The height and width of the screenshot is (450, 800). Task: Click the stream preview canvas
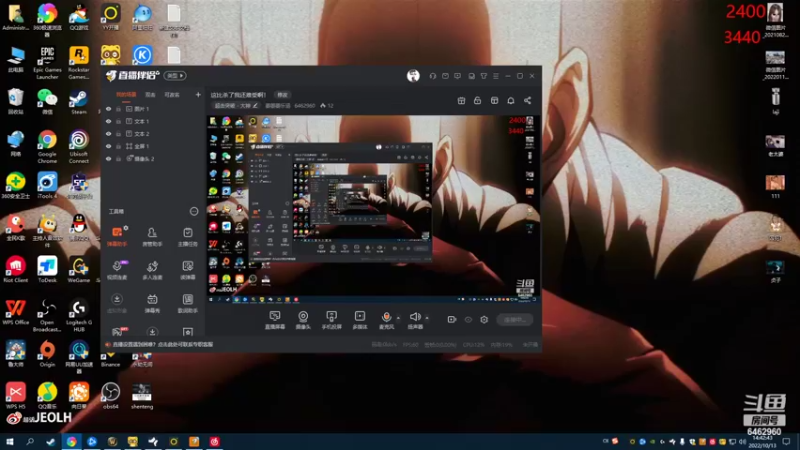pos(373,207)
